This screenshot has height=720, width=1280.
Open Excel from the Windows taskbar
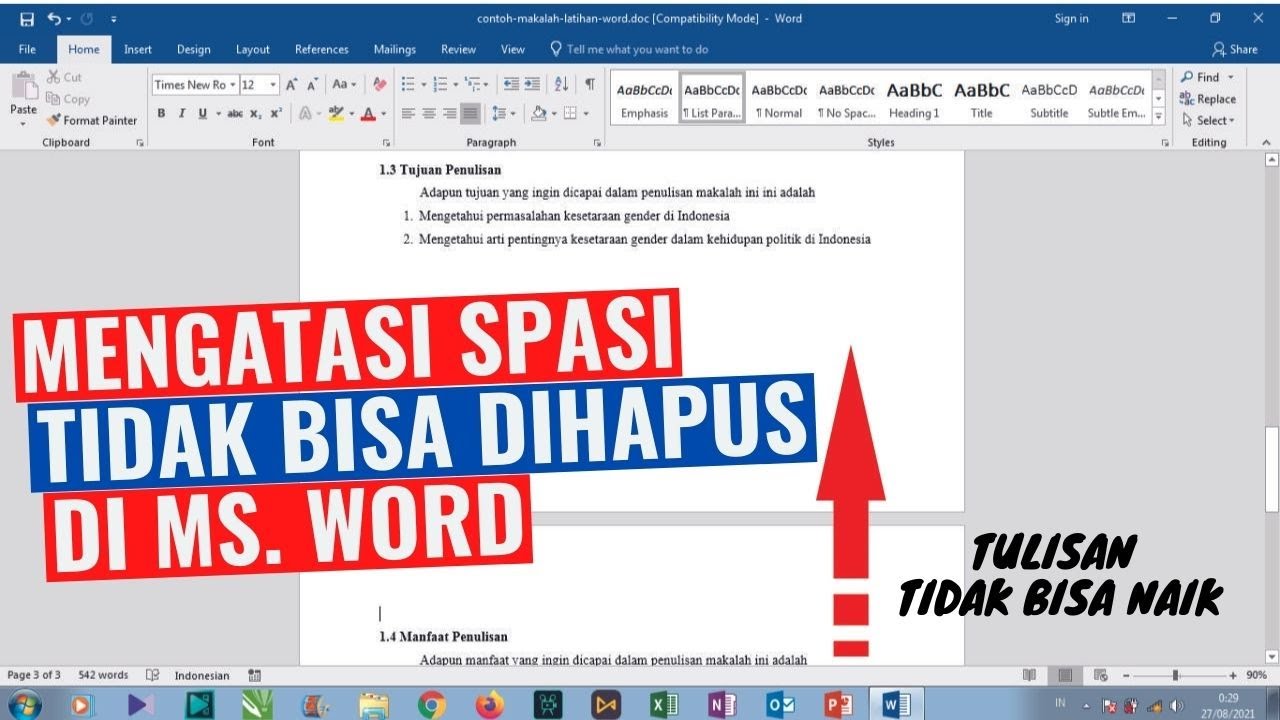[x=664, y=705]
